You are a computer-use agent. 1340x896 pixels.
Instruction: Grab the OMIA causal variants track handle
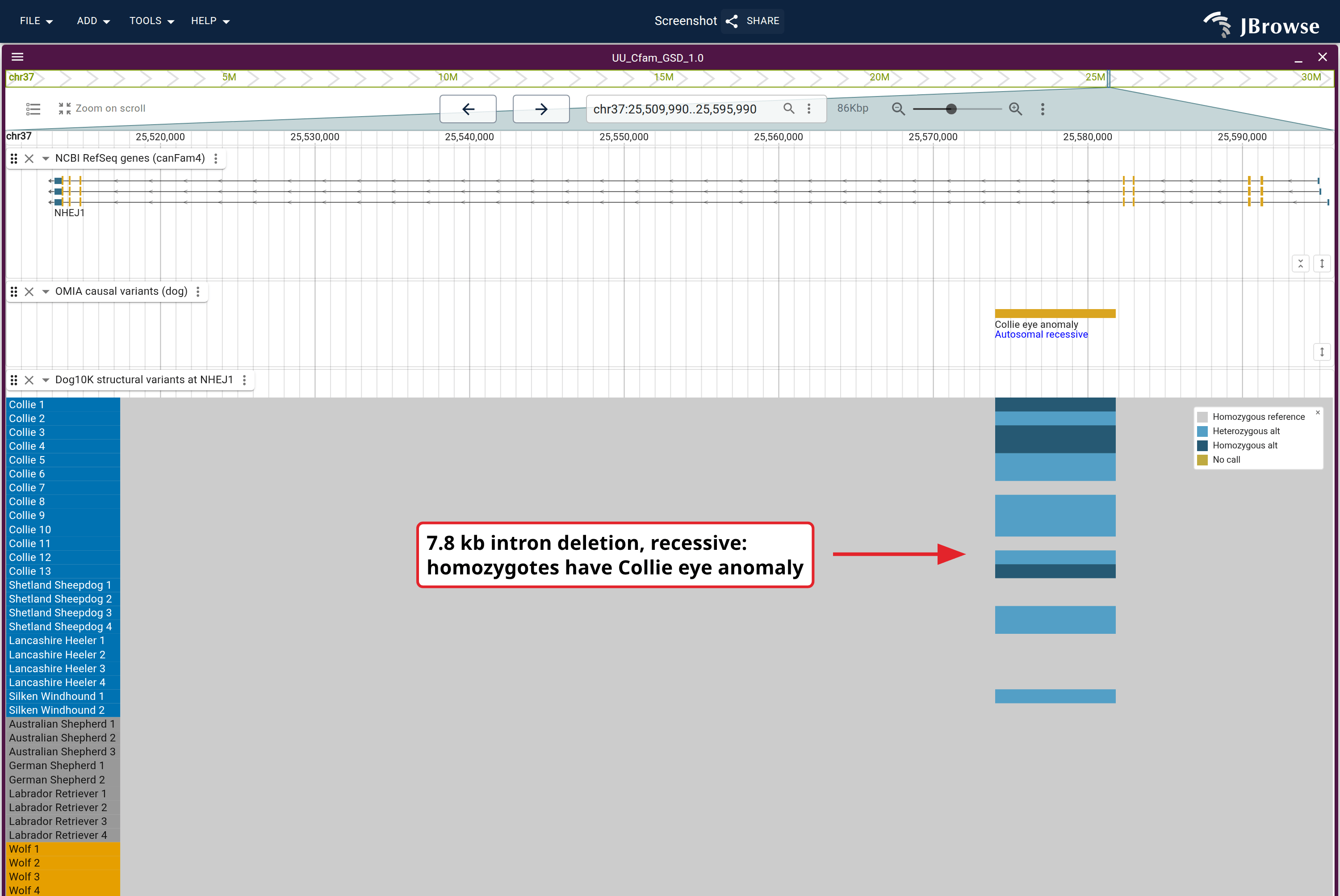click(14, 291)
